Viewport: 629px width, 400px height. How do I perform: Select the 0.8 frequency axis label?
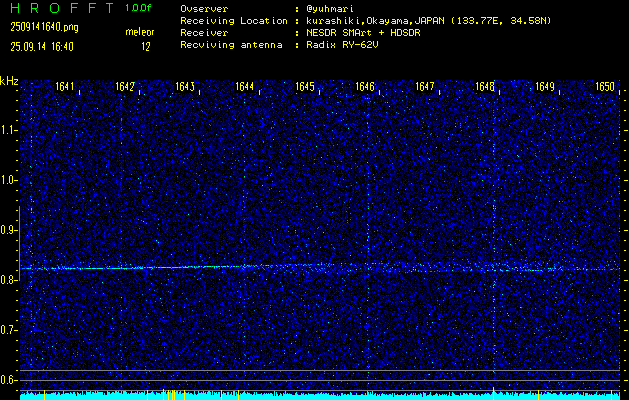pos(8,280)
